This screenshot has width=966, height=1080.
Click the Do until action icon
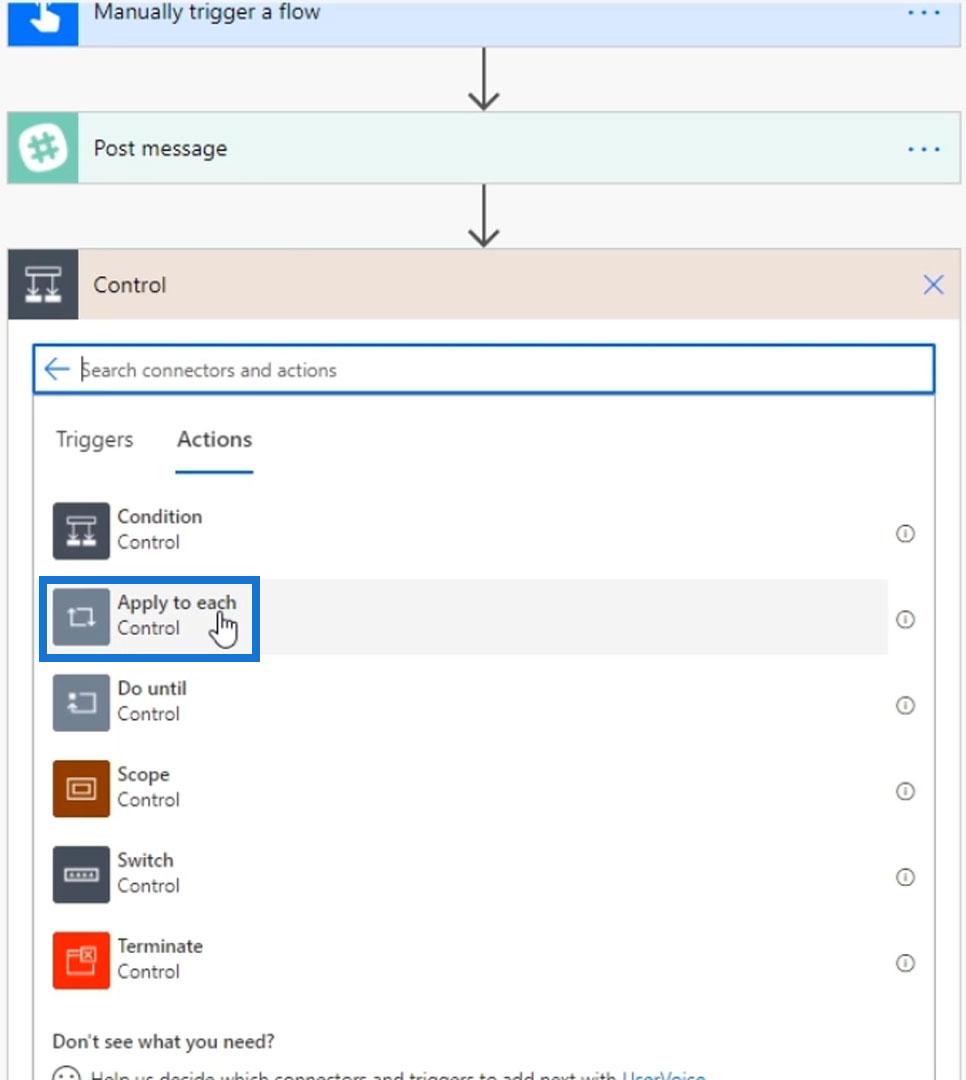click(81, 703)
